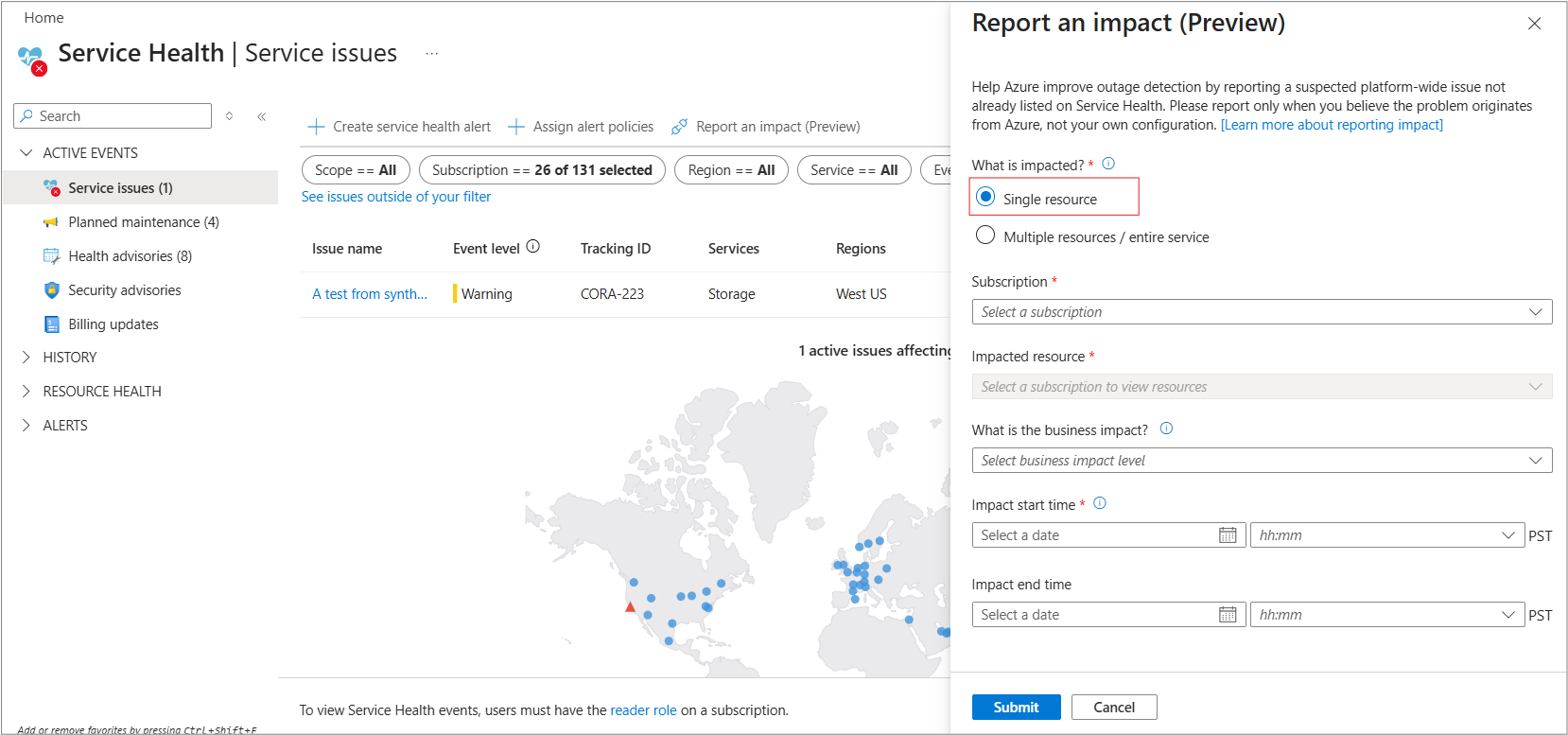1568x735 pixels.
Task: Go to Health advisories (8)
Action: (130, 256)
